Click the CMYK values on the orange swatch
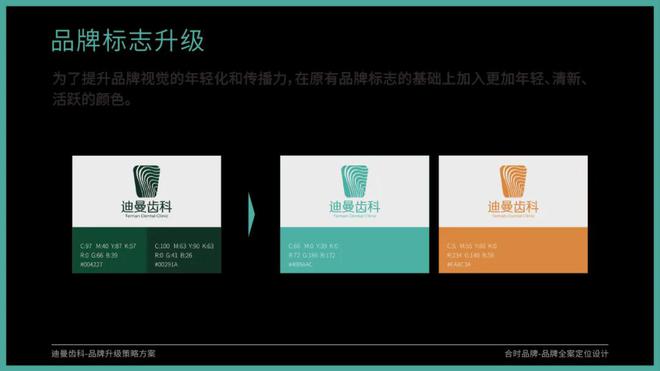The width and height of the screenshot is (660, 371). click(472, 246)
